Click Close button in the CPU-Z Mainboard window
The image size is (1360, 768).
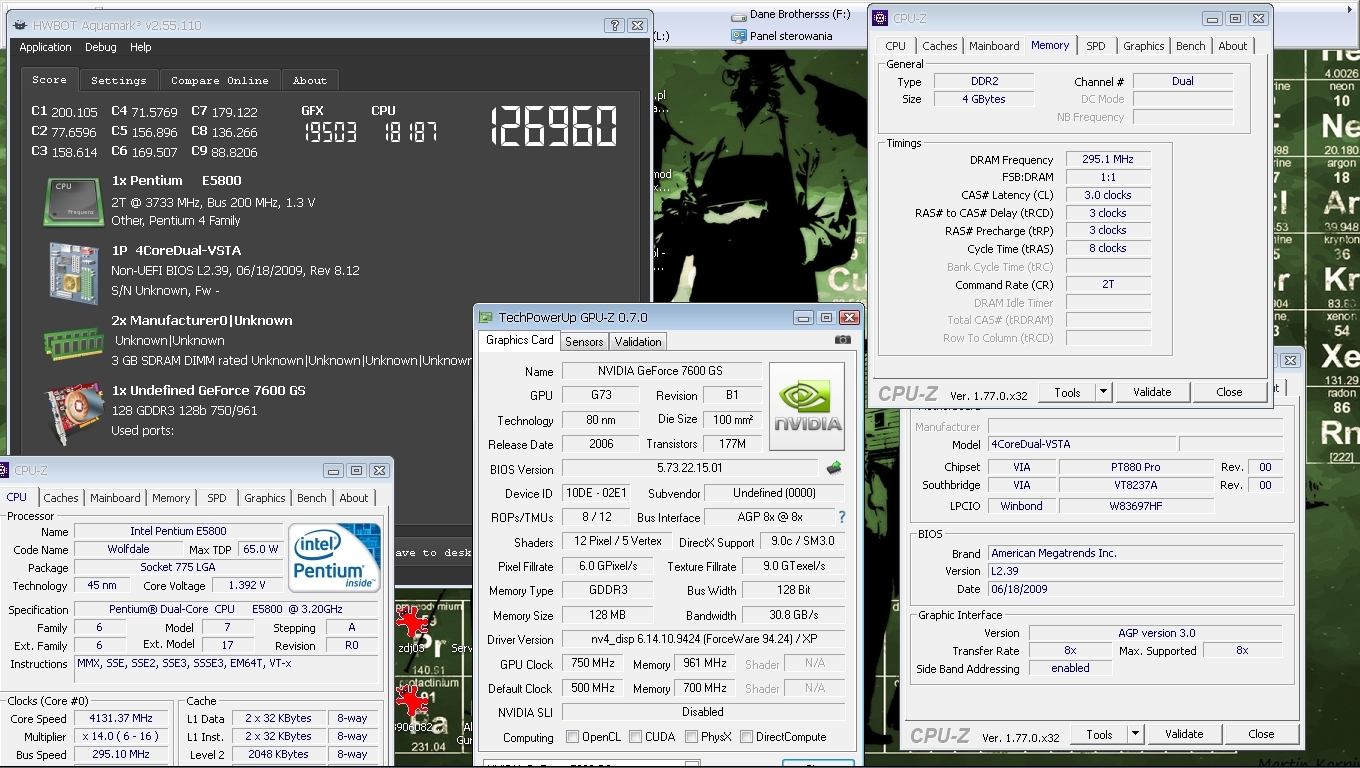click(1261, 734)
